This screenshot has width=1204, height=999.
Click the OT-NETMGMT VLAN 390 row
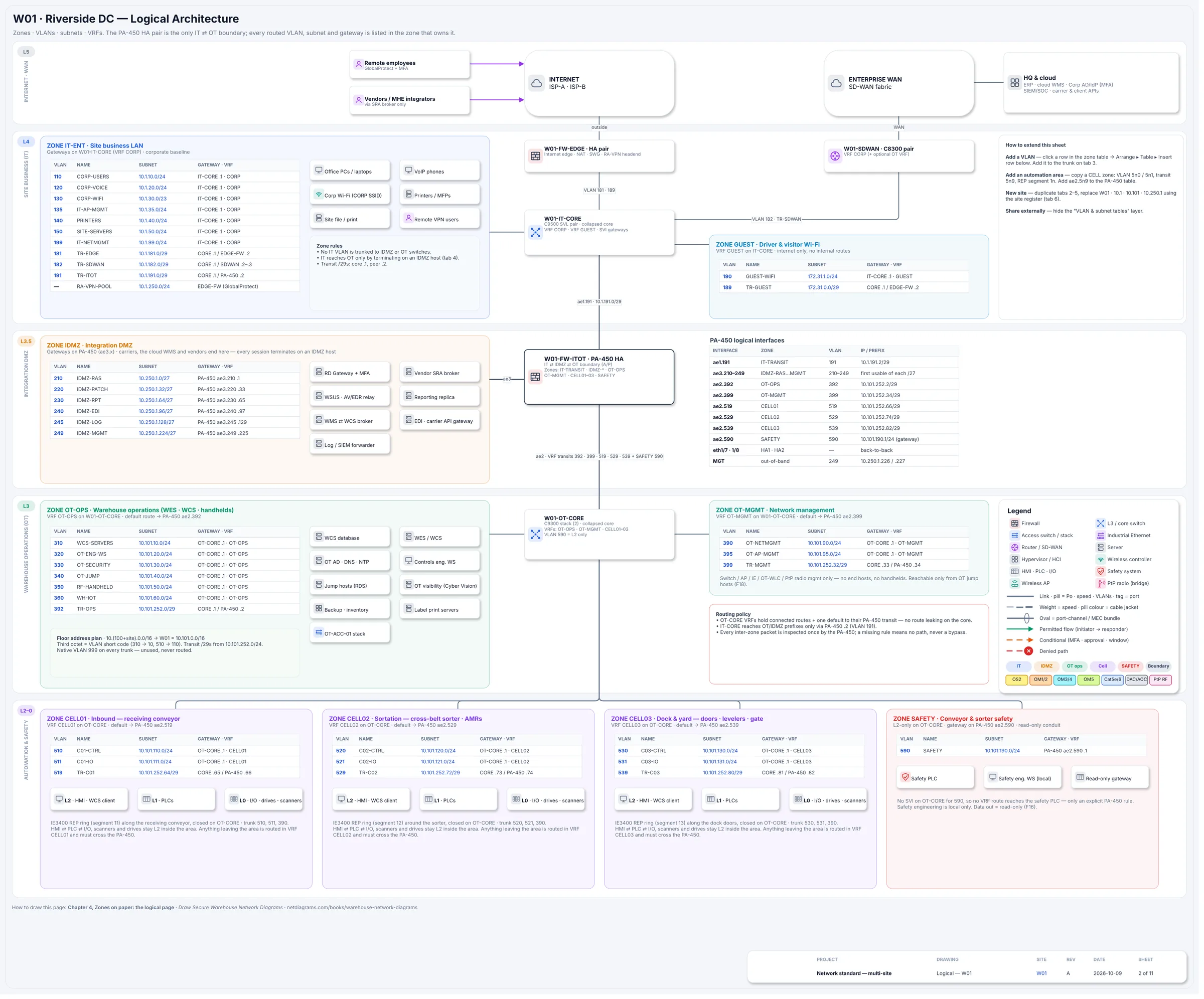coord(844,543)
